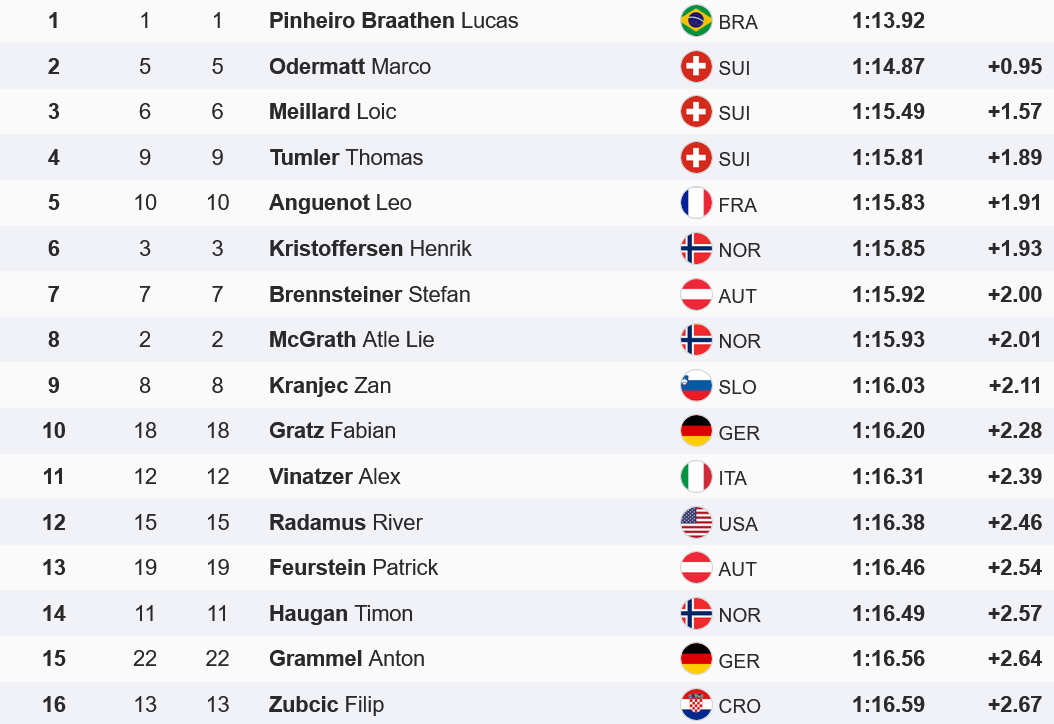Click the Feurstein Patrick name
Viewport: 1054px width, 724px height.
(x=353, y=568)
